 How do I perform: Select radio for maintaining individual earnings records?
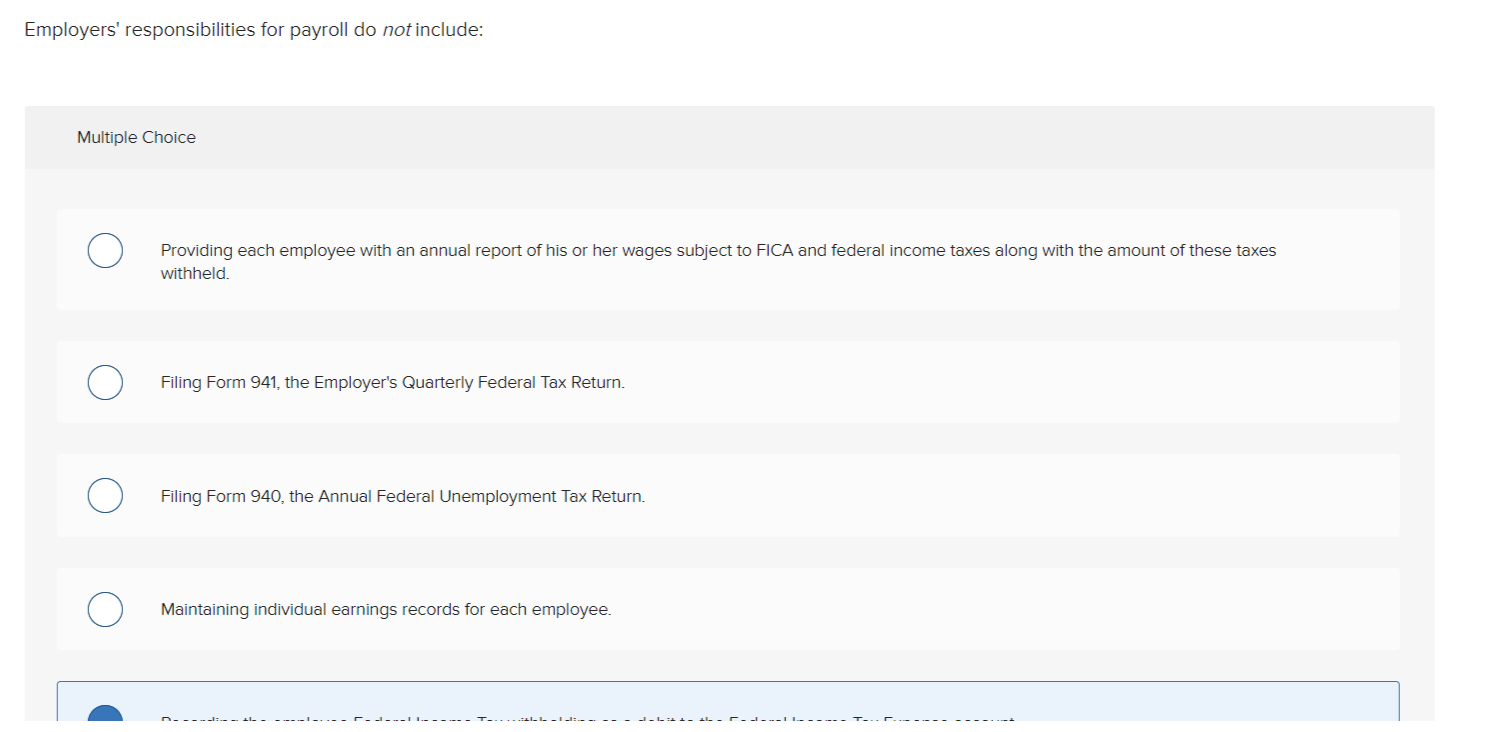point(105,609)
